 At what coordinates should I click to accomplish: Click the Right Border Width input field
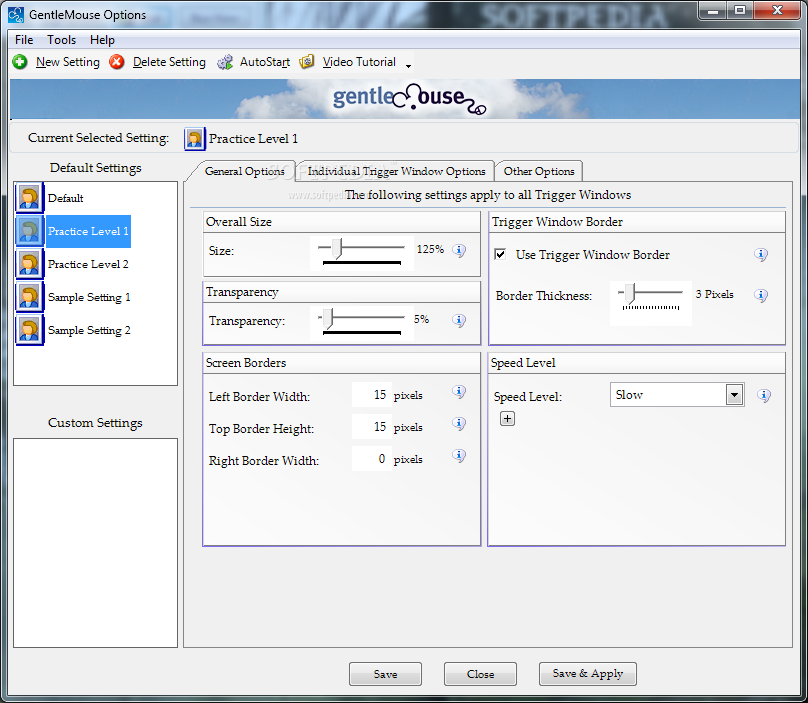(372, 459)
